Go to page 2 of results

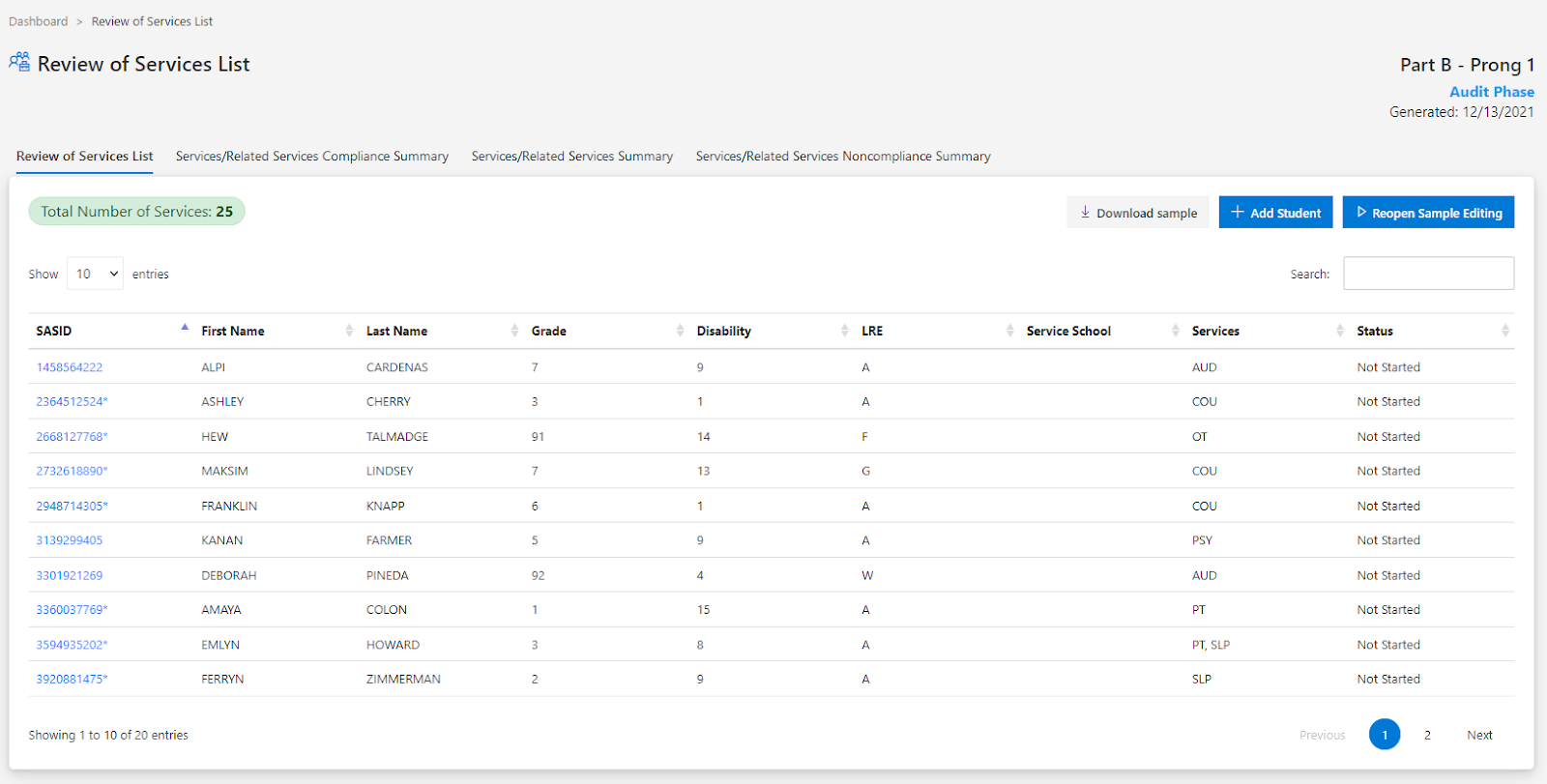pyautogui.click(x=1427, y=735)
